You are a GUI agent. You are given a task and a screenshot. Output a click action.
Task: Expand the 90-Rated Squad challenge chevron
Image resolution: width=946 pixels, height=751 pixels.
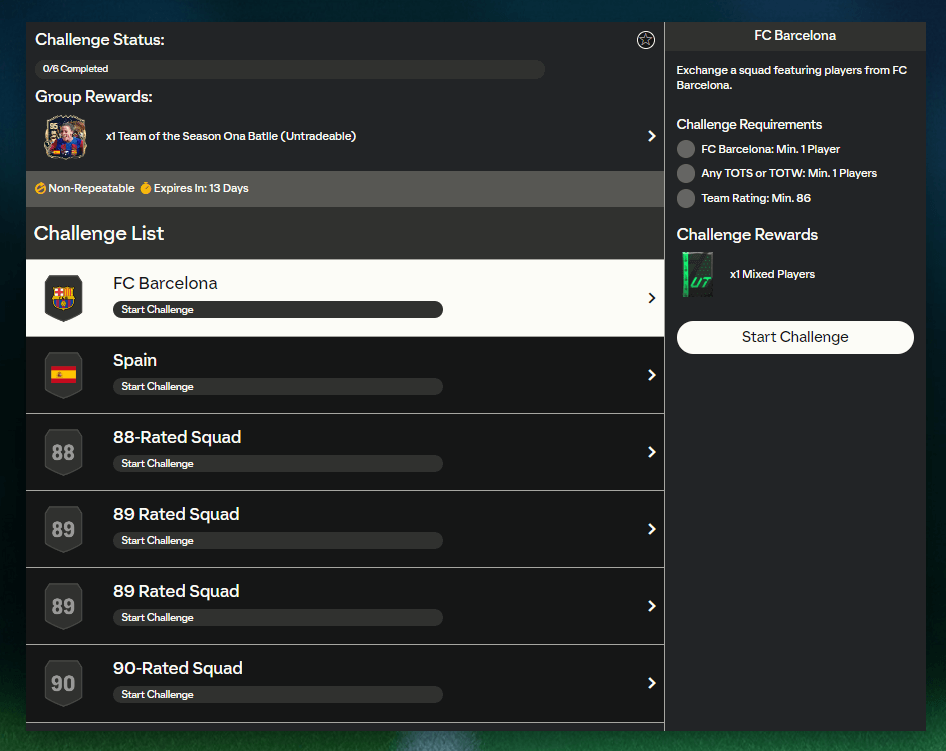tap(651, 683)
